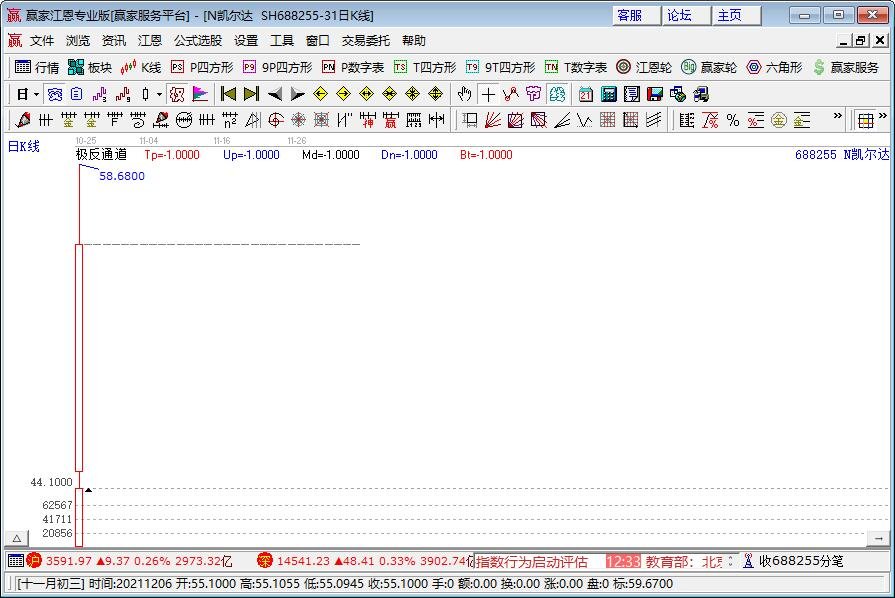Click the 行情 market quotes toolbar button
Image resolution: width=895 pixels, height=598 pixels.
tap(37, 67)
